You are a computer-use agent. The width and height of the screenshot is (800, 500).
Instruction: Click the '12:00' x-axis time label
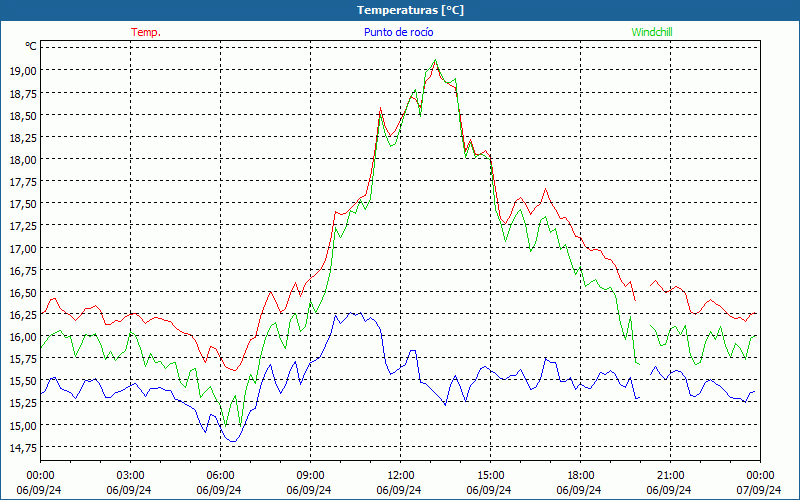(401, 476)
